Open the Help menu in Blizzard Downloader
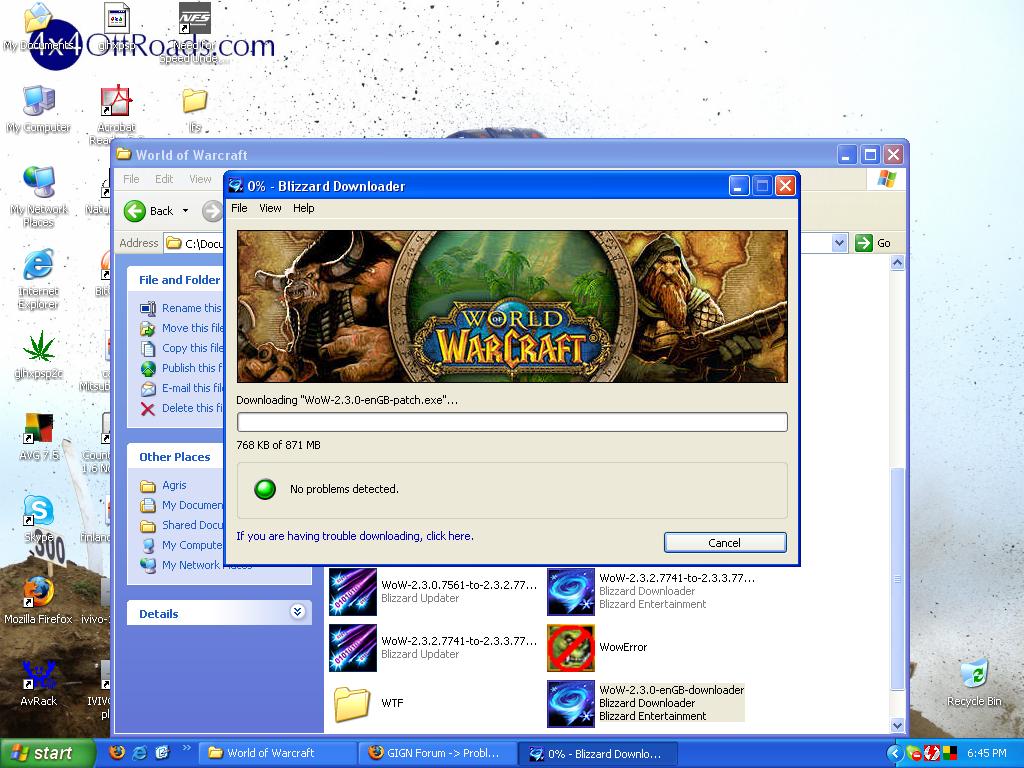Screen dimensions: 1024x768 pos(303,208)
